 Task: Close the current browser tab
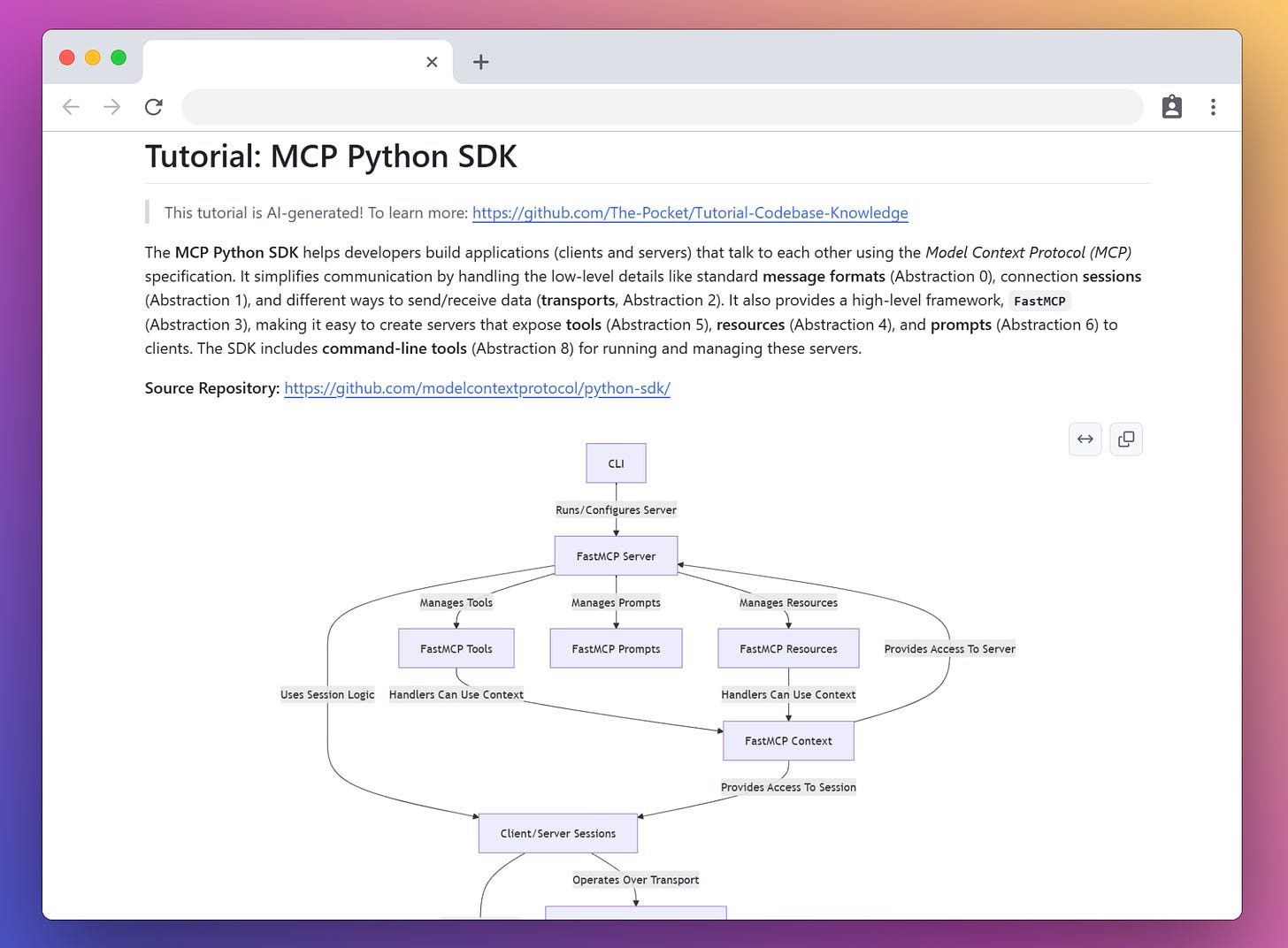[x=432, y=62]
